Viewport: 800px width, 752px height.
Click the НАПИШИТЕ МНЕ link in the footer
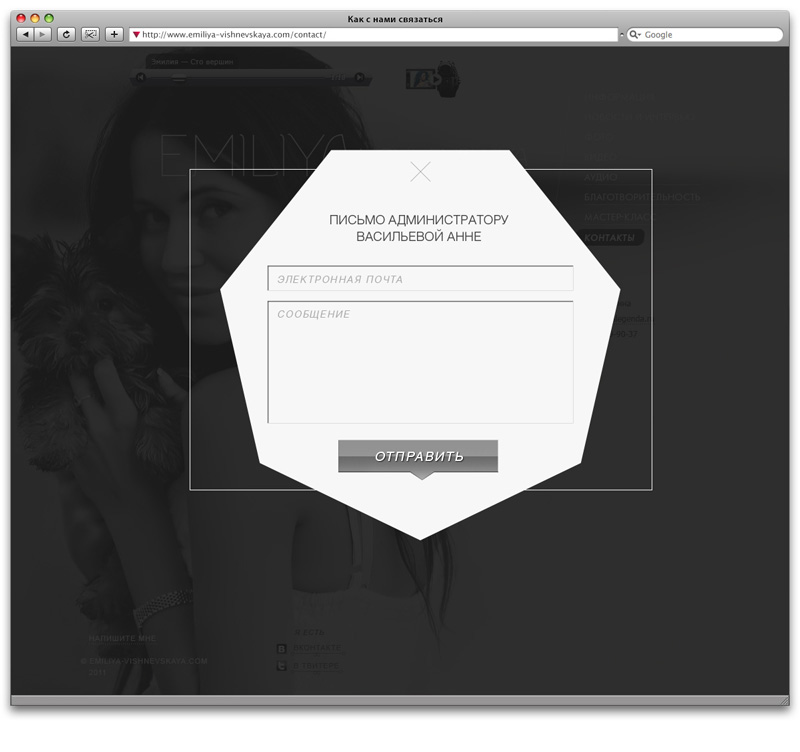pos(122,638)
